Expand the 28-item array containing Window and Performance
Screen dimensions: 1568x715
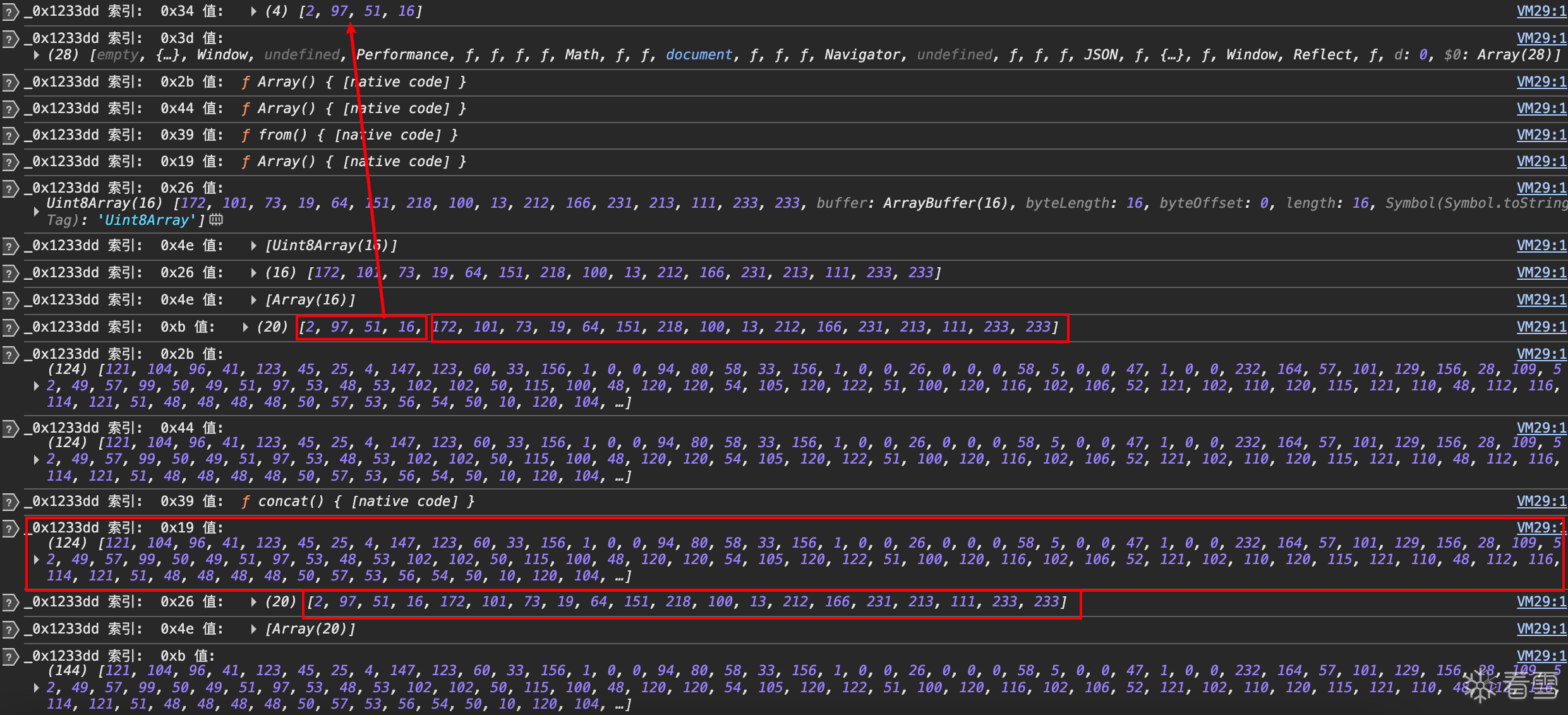37,55
